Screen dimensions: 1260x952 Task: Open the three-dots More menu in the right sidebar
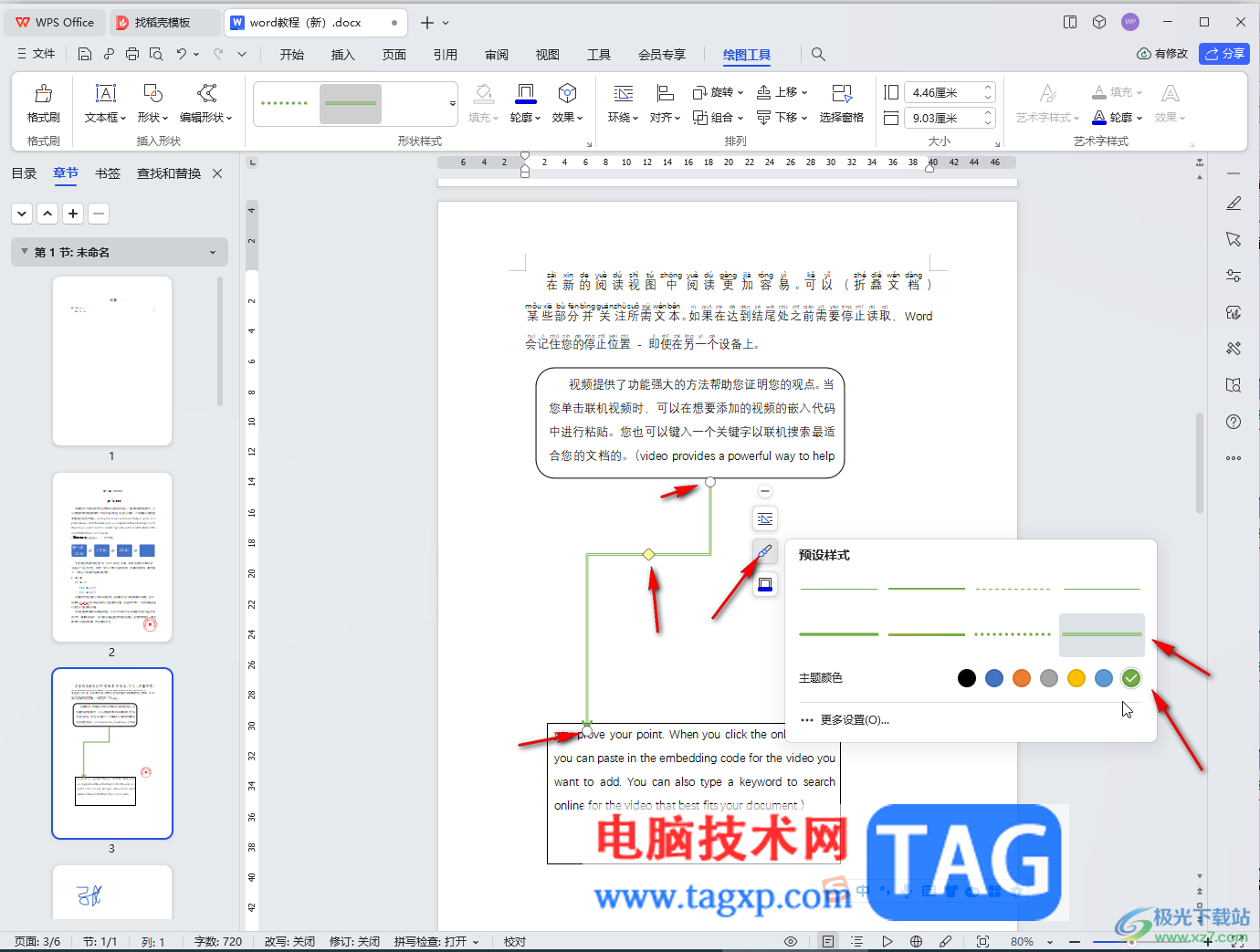click(1234, 458)
